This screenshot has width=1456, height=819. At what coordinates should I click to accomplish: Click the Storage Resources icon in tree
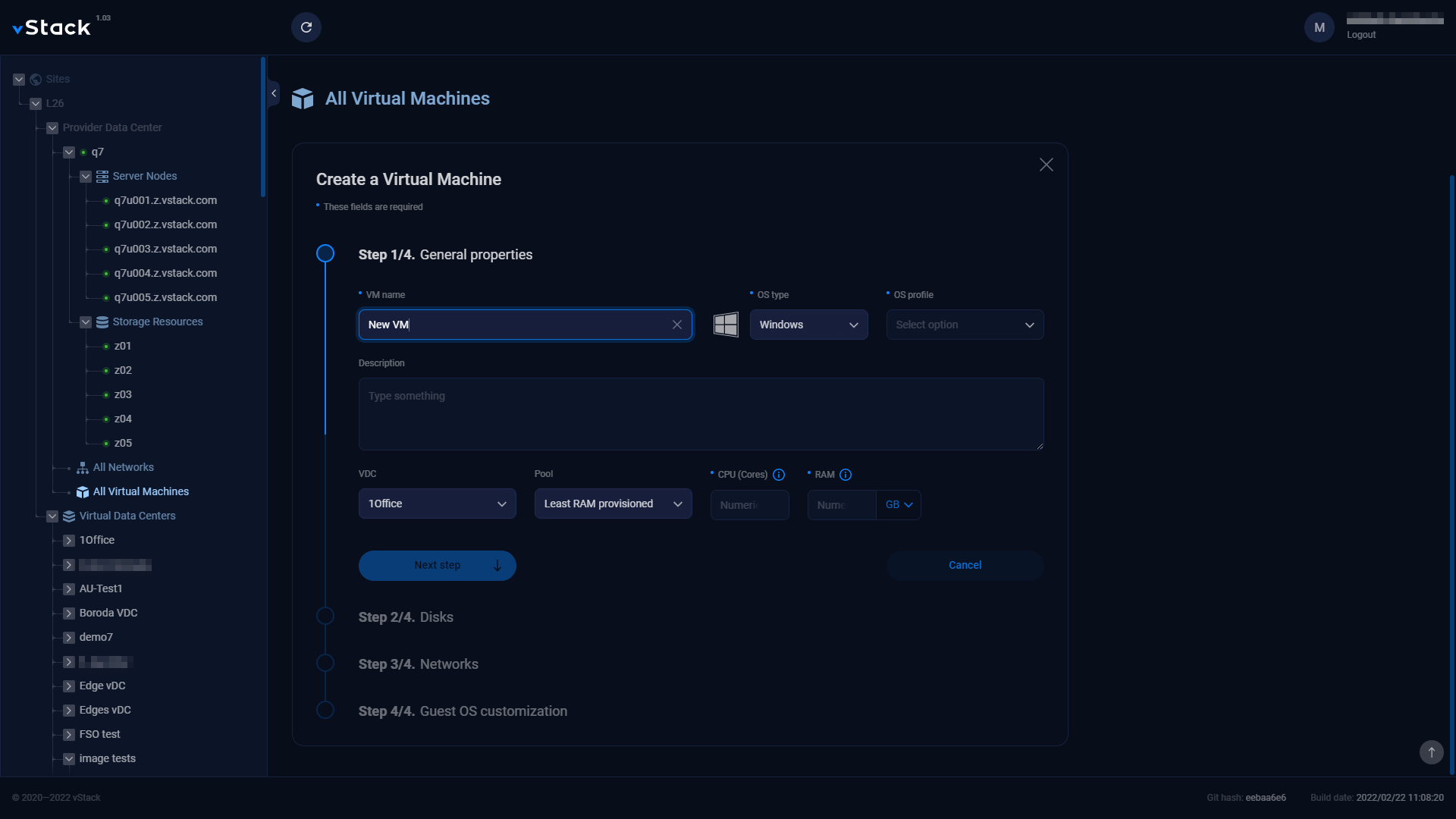[x=102, y=322]
